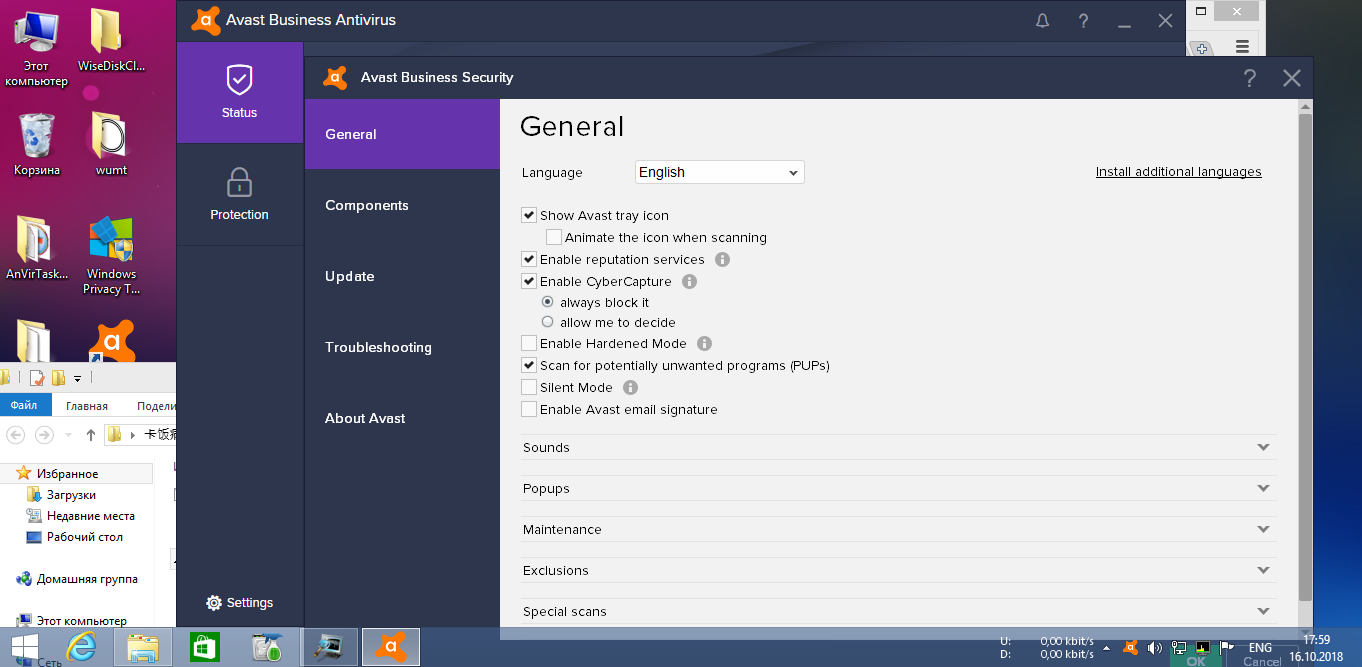The width and height of the screenshot is (1362, 667).
Task: Check Animate the icon when scanning
Action: [x=554, y=238]
